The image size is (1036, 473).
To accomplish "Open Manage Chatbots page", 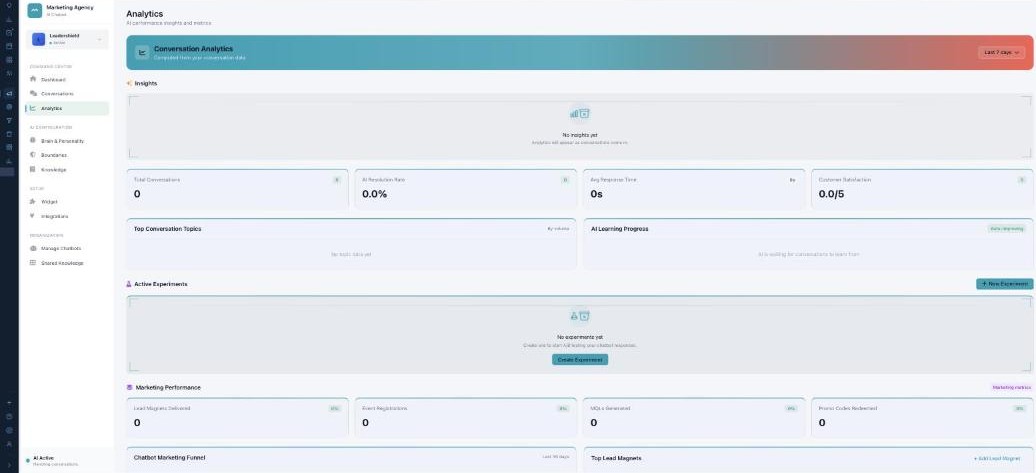I will click(x=67, y=248).
